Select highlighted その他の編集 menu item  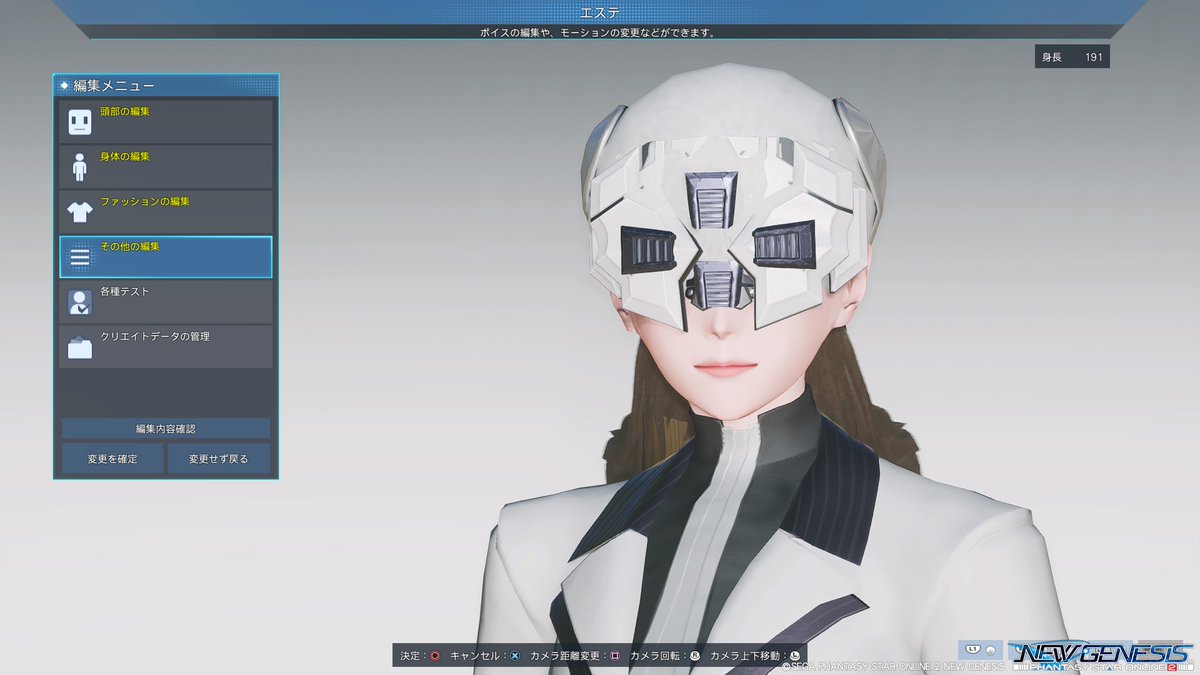point(166,257)
